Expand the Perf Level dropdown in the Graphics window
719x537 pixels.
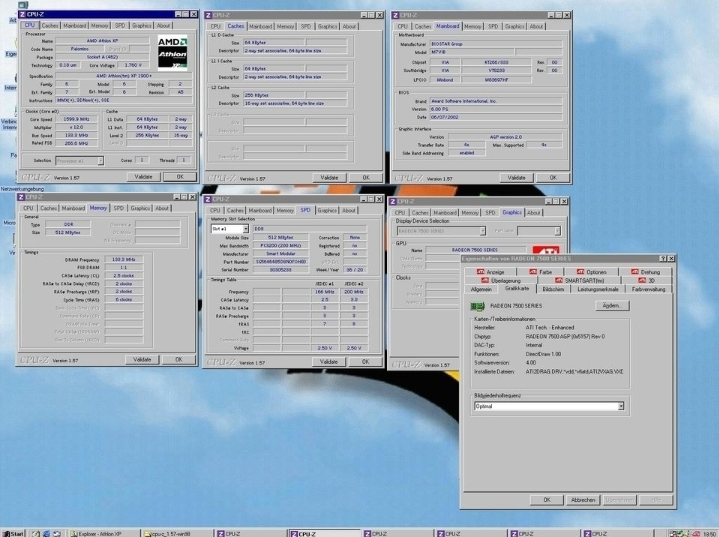pos(557,231)
